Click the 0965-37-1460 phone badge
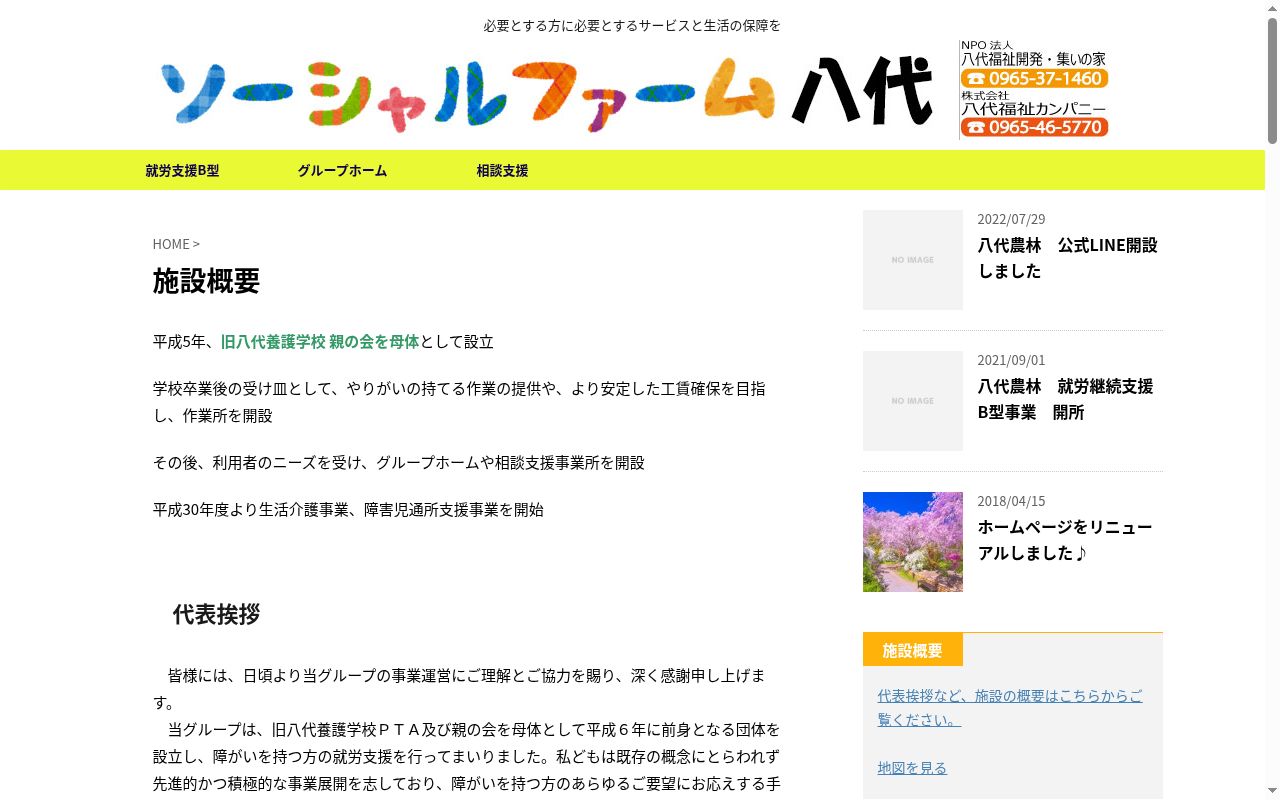1280x800 pixels. coord(1034,78)
